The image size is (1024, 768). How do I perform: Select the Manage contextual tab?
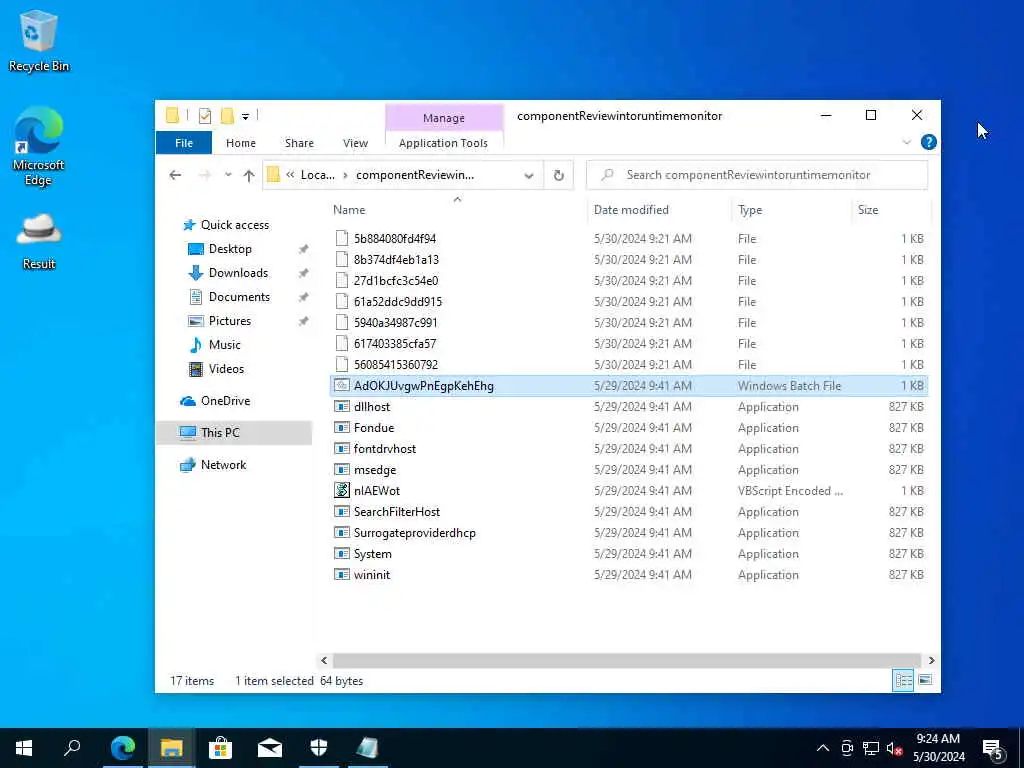coord(444,118)
